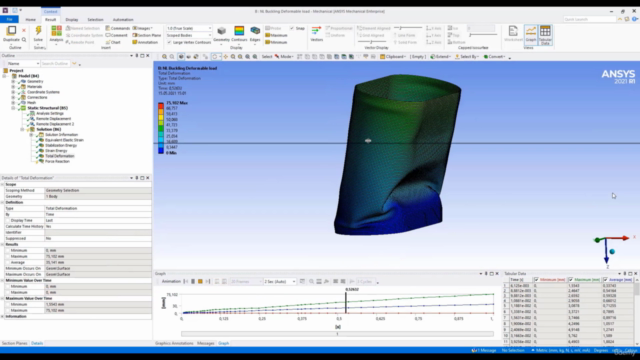Click the Extend toolbar button
640x360 pixels.
coord(440,57)
